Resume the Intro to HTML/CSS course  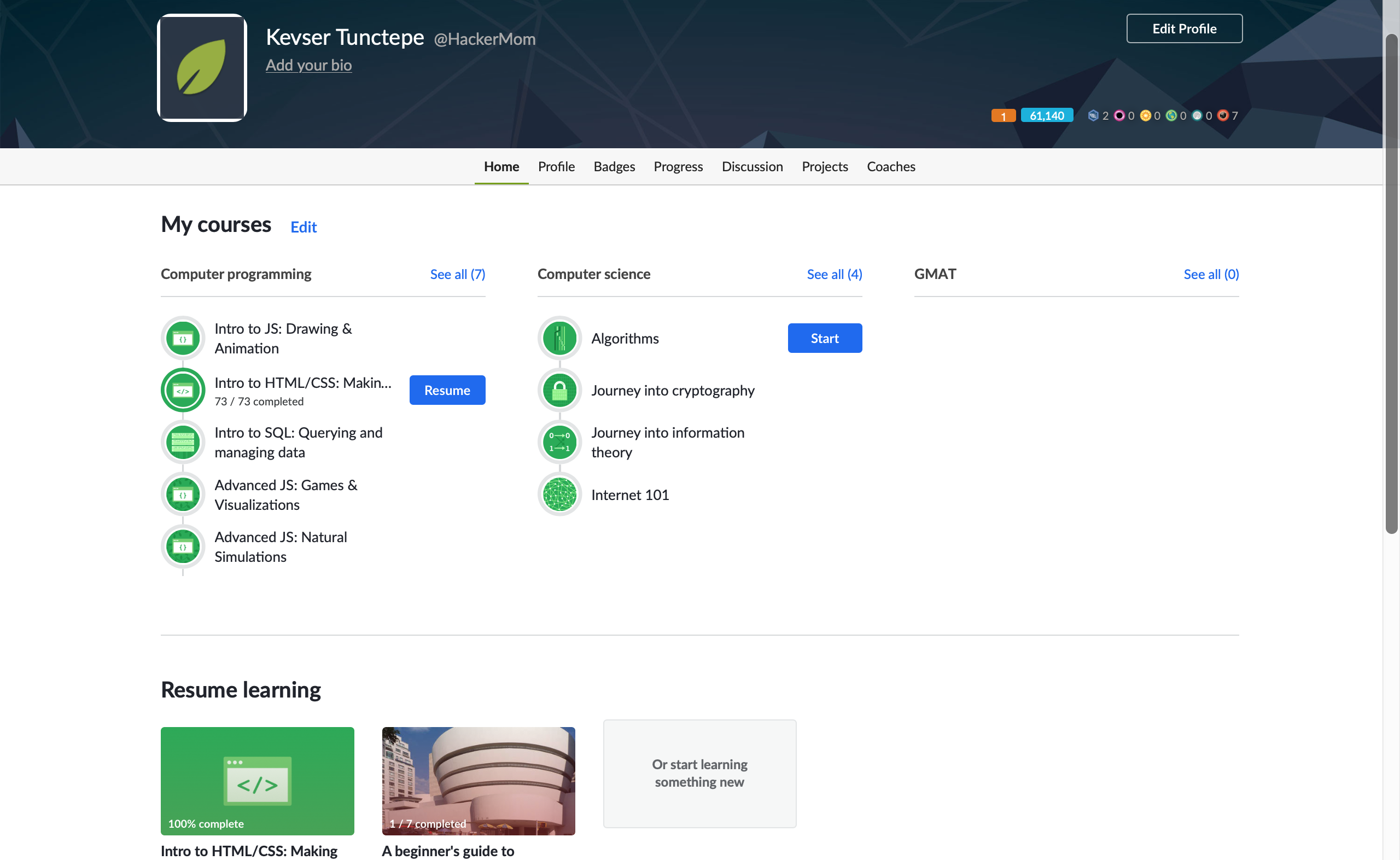pyautogui.click(x=447, y=390)
